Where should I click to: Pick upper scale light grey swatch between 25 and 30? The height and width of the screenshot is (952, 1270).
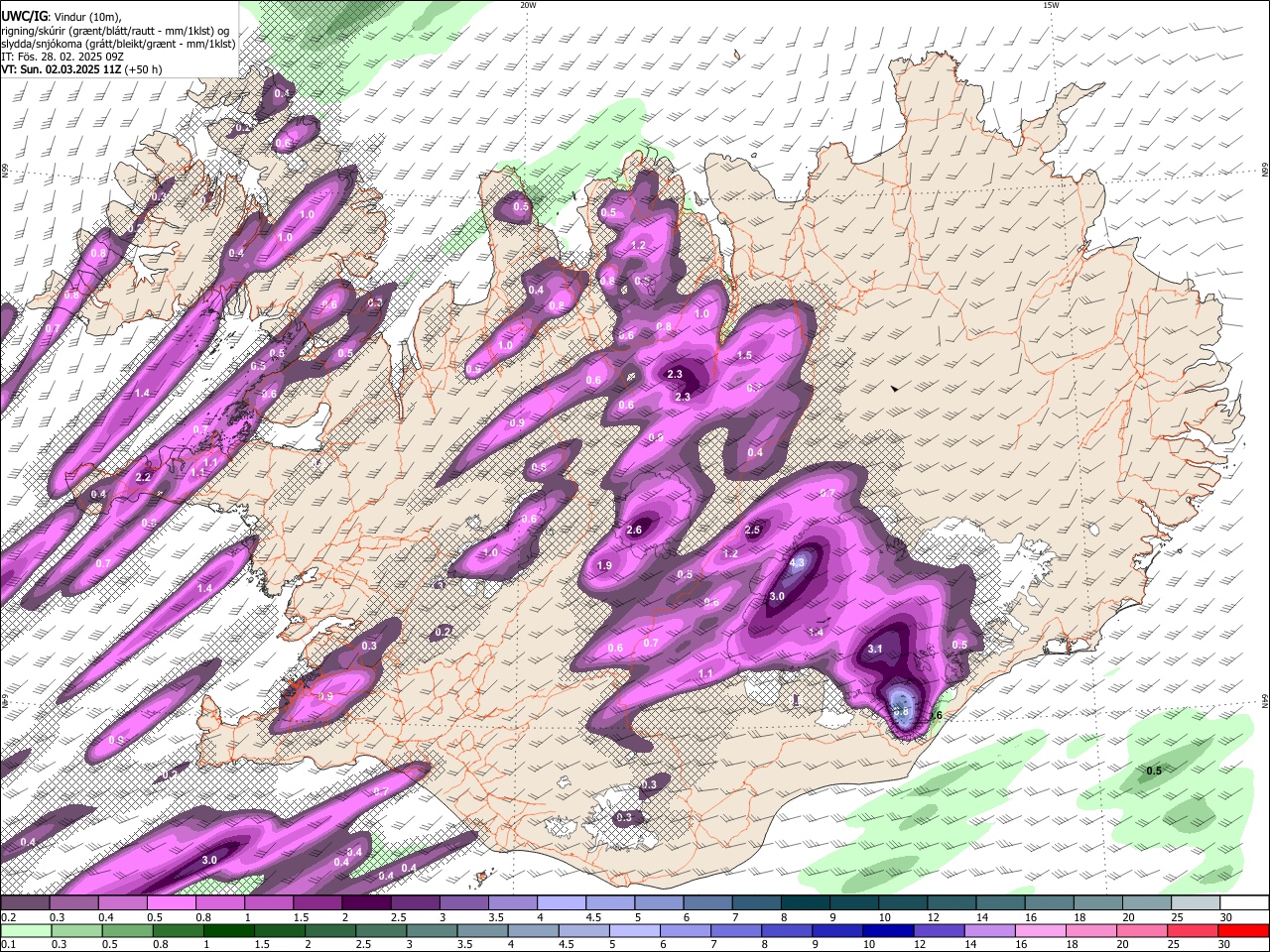(1196, 902)
